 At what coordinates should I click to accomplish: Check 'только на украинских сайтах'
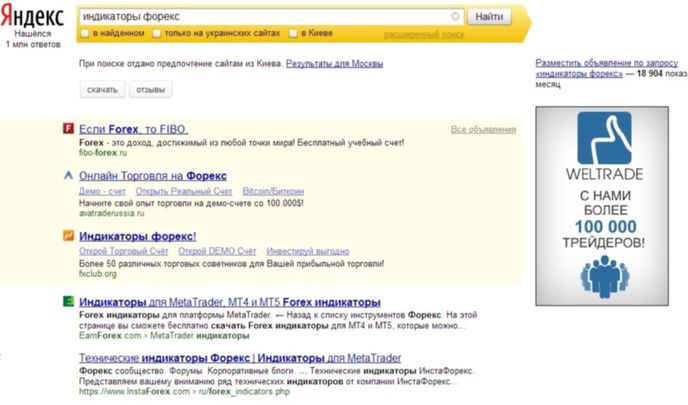coord(157,33)
